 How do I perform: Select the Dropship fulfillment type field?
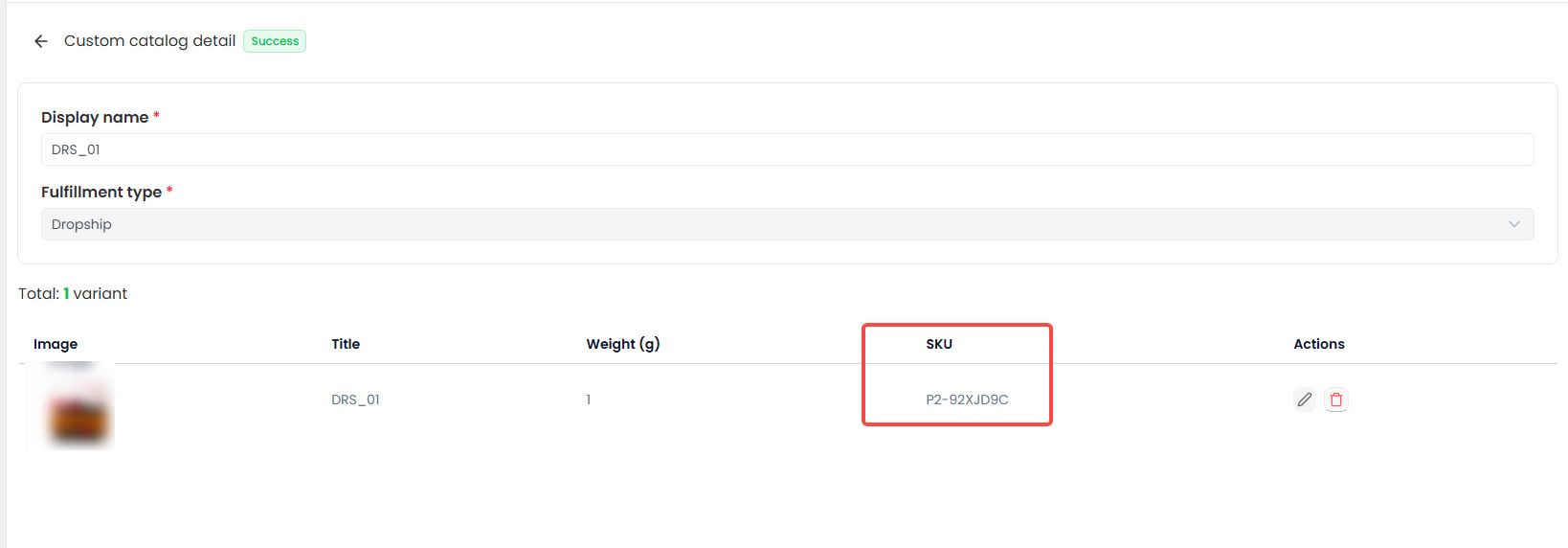pos(787,224)
